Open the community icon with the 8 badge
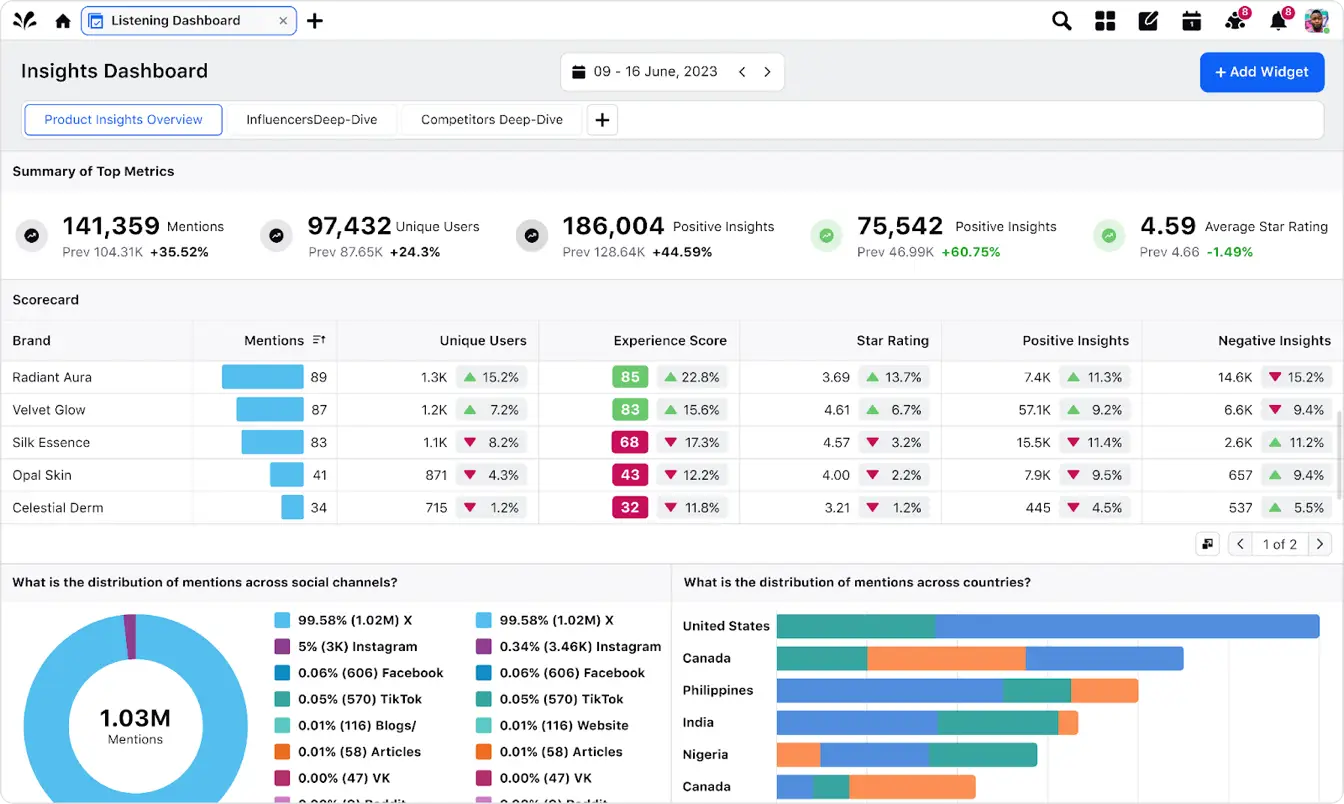The image size is (1344, 804). 1234,20
